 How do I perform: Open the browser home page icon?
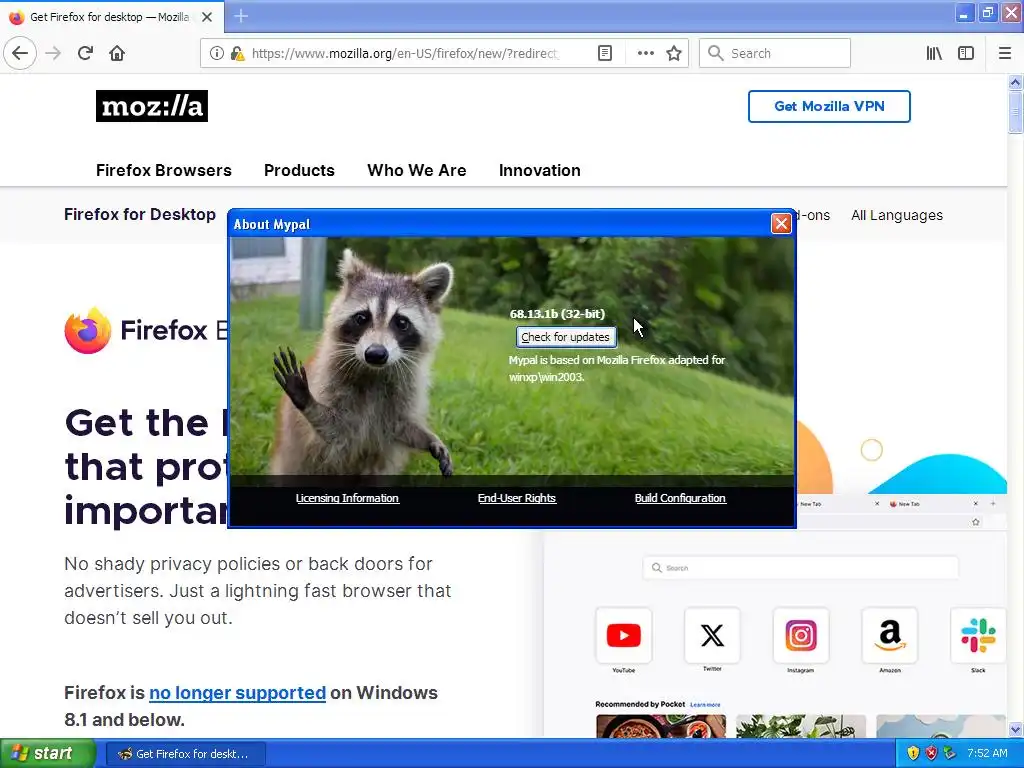(117, 53)
